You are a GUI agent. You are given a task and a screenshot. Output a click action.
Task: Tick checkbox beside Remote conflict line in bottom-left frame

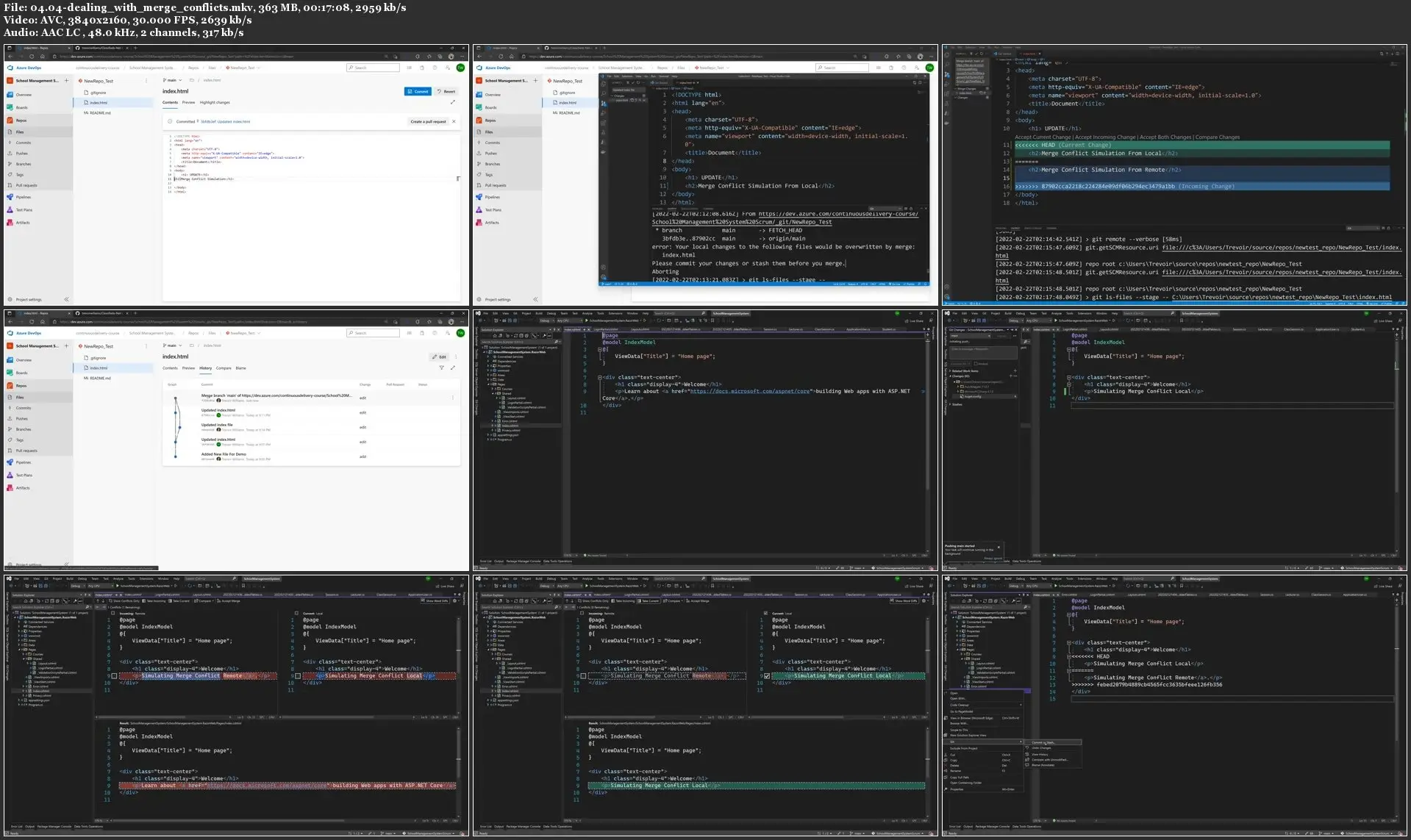tap(114, 676)
